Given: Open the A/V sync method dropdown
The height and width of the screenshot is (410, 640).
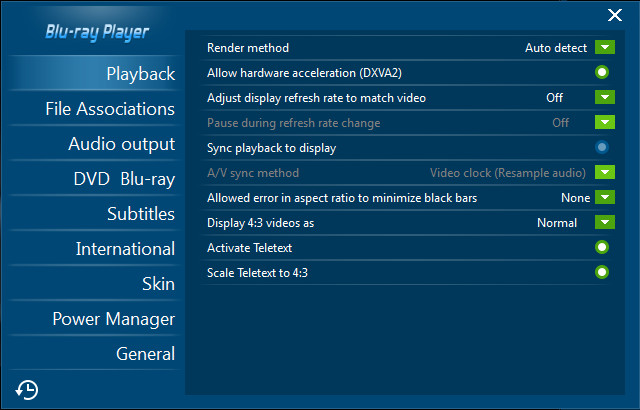Looking at the screenshot, I should 604,172.
